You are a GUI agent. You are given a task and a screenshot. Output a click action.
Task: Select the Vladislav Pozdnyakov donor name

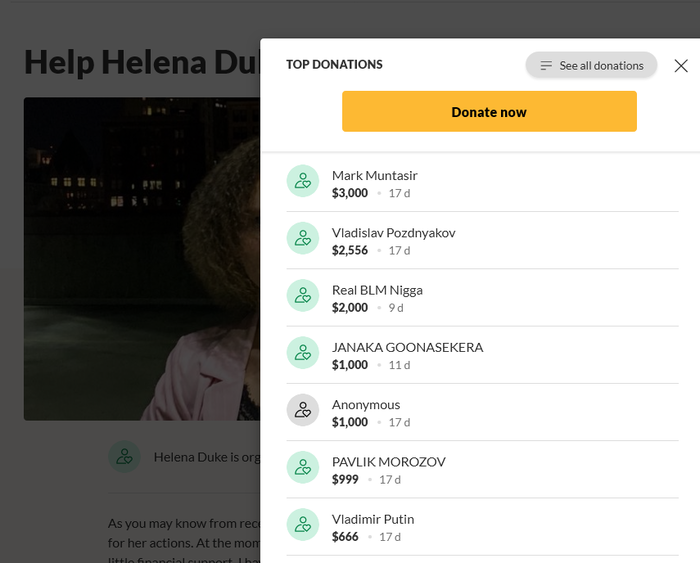[393, 233]
